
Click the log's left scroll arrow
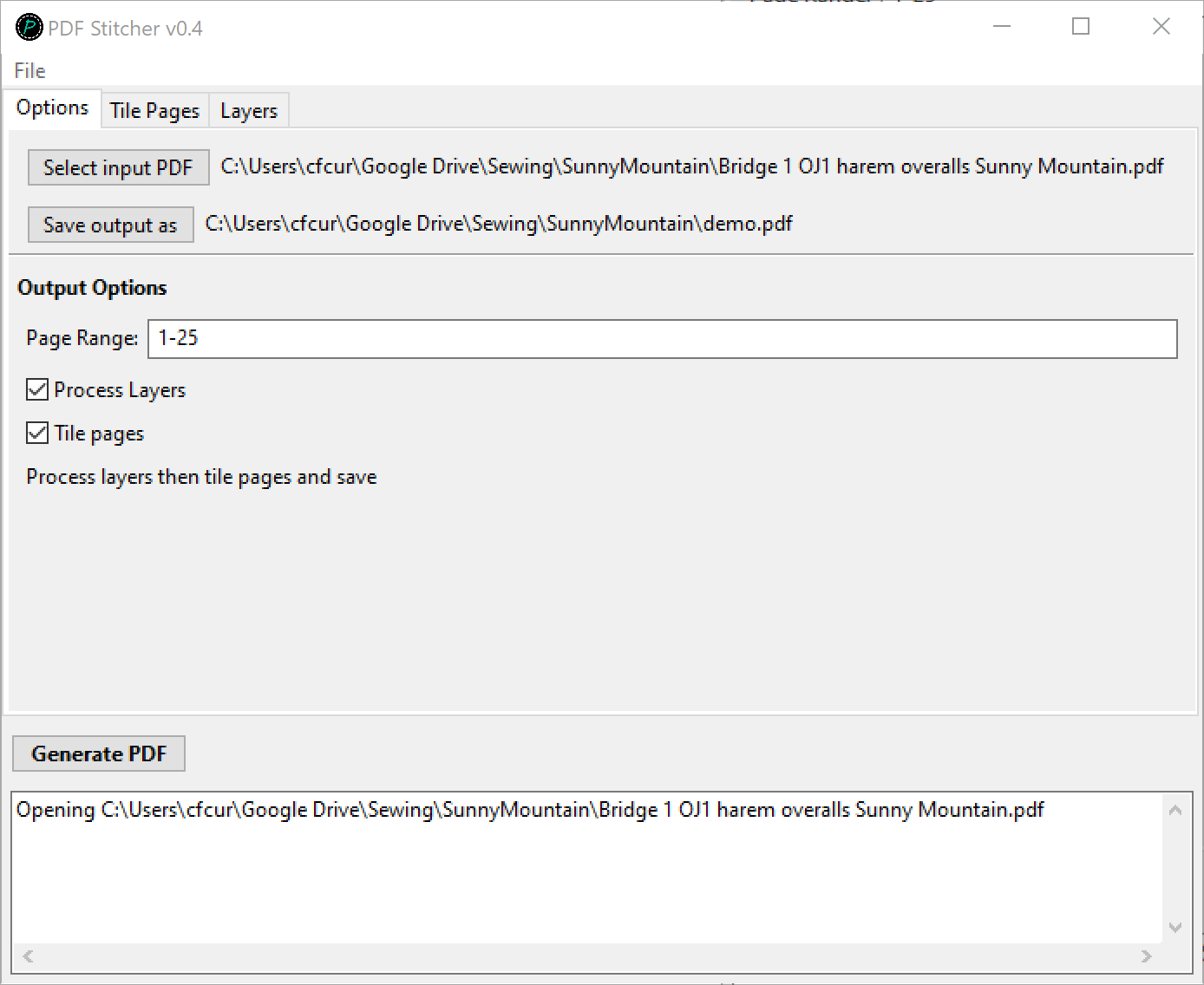point(28,956)
